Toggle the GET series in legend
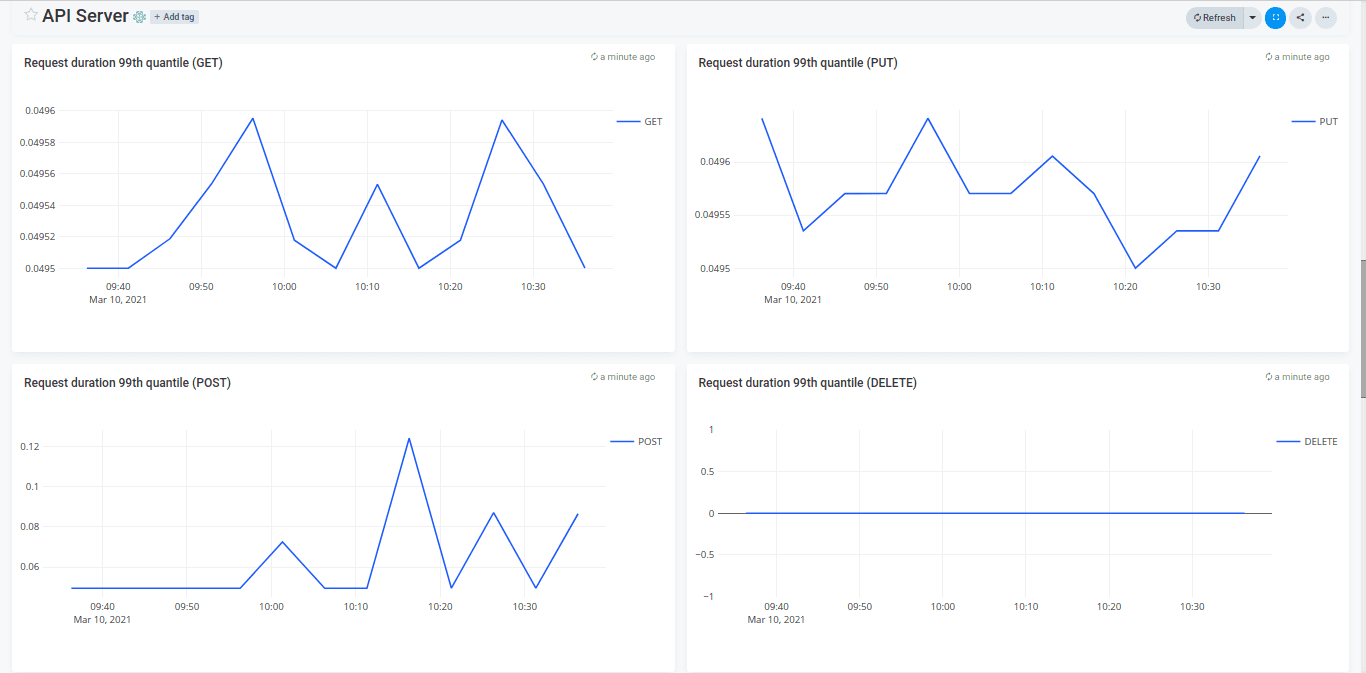Screen dimensions: 1366x673 pyautogui.click(x=640, y=122)
